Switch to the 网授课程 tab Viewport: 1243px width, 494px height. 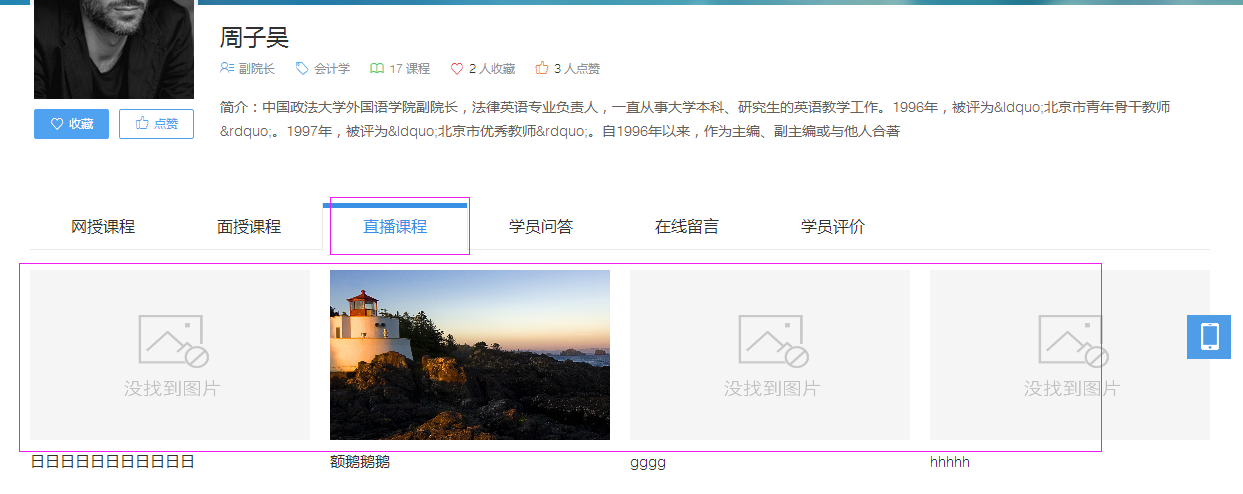103,227
